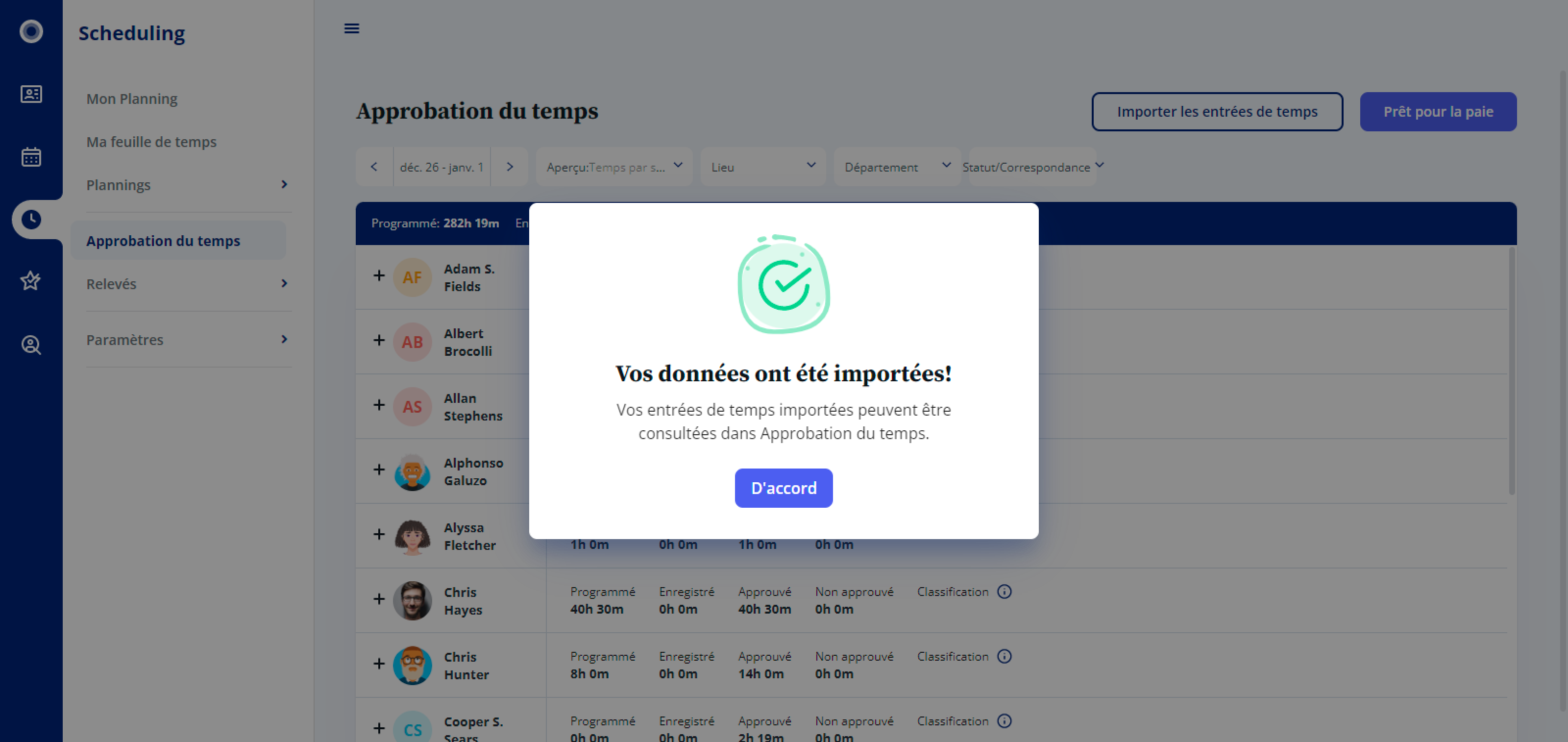This screenshot has height=742, width=1568.
Task: Click Importer les entrées de temps button
Action: point(1217,111)
